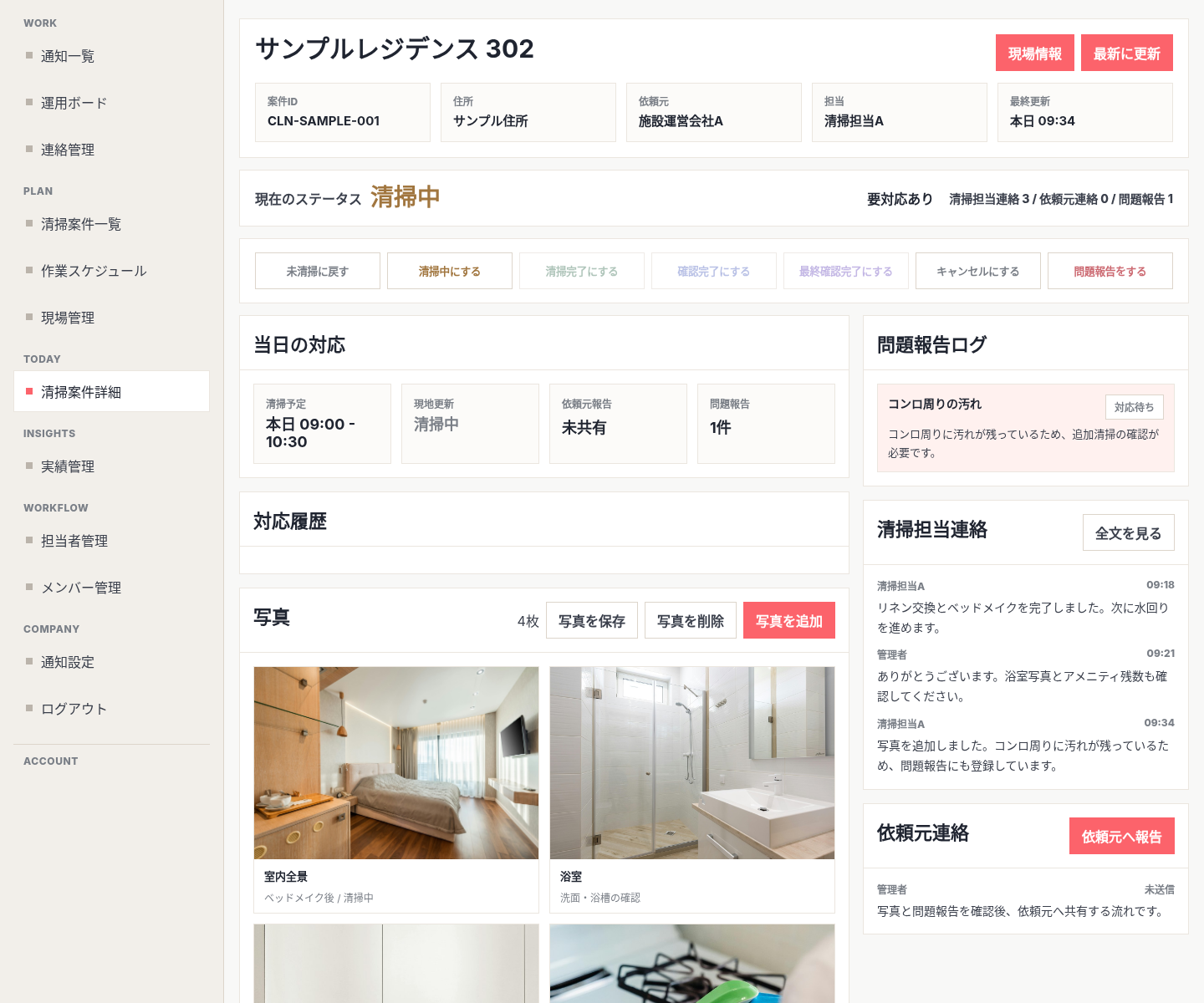Click the 09:21 管理者 message
The image size is (1204, 1003).
click(x=1026, y=675)
